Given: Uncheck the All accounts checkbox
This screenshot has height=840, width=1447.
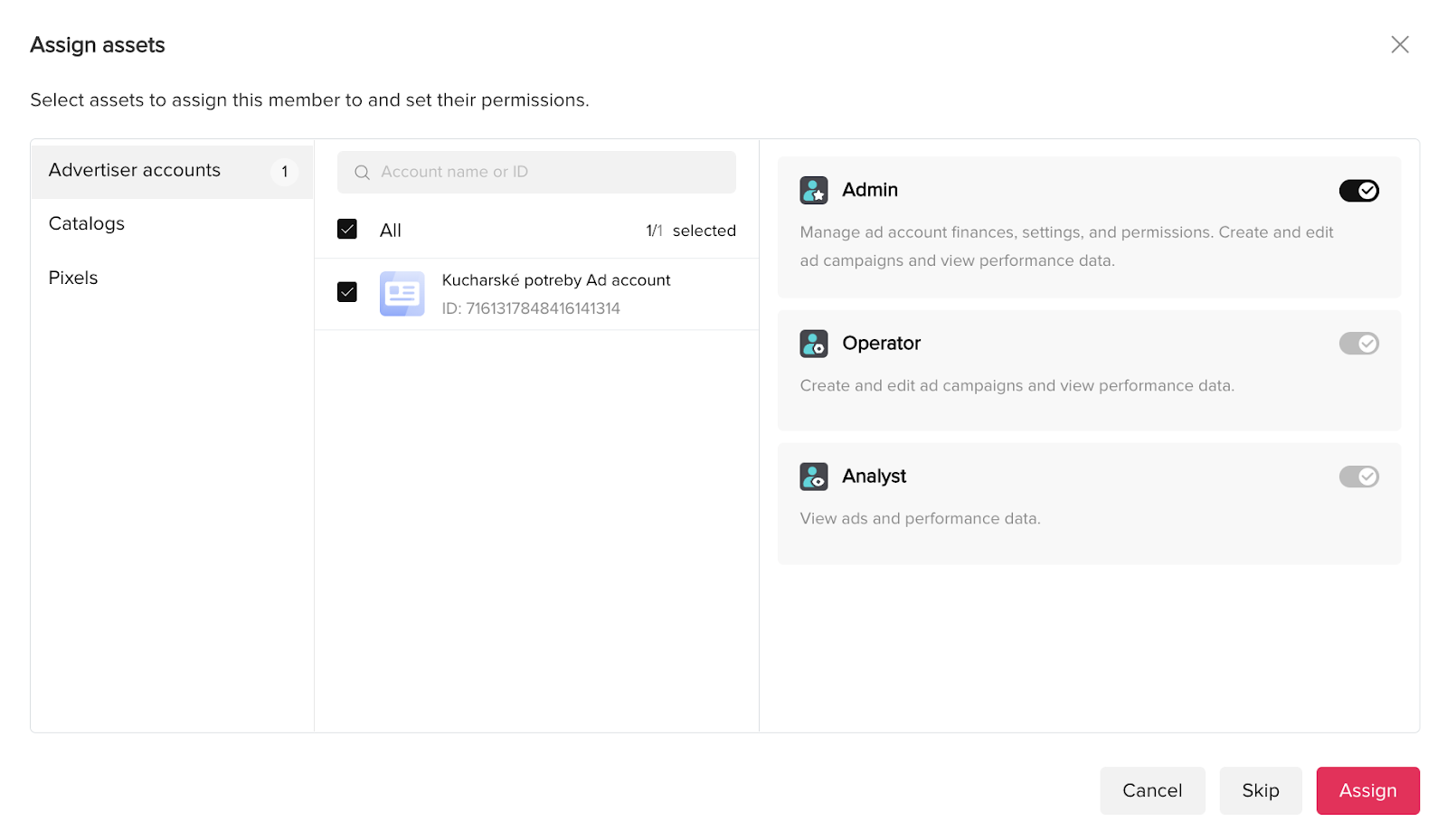Looking at the screenshot, I should tap(347, 230).
